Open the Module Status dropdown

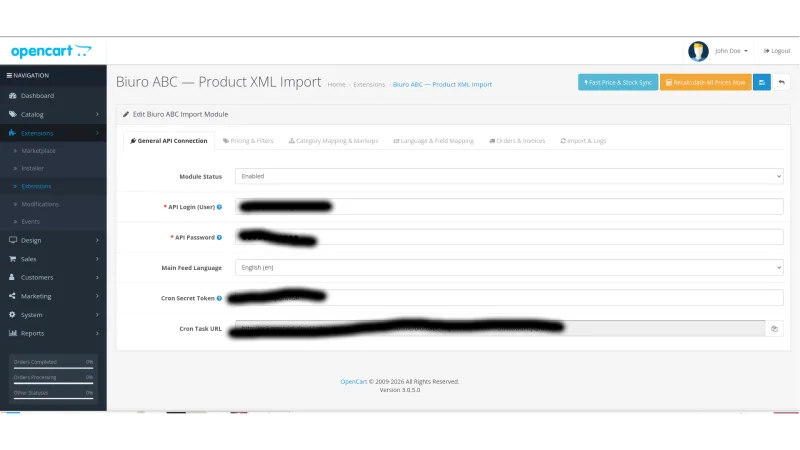(509, 176)
